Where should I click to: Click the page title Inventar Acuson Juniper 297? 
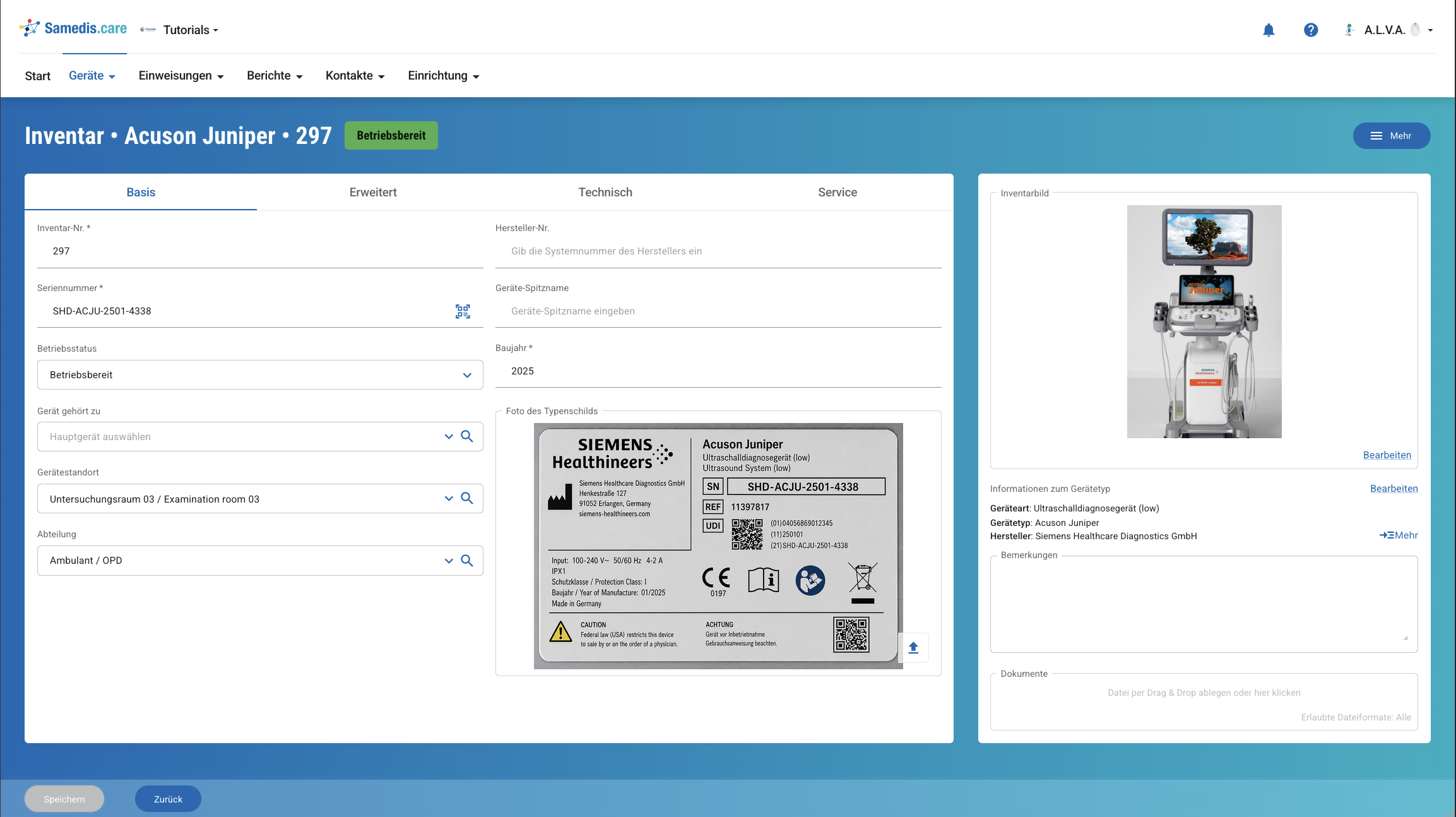tap(178, 136)
